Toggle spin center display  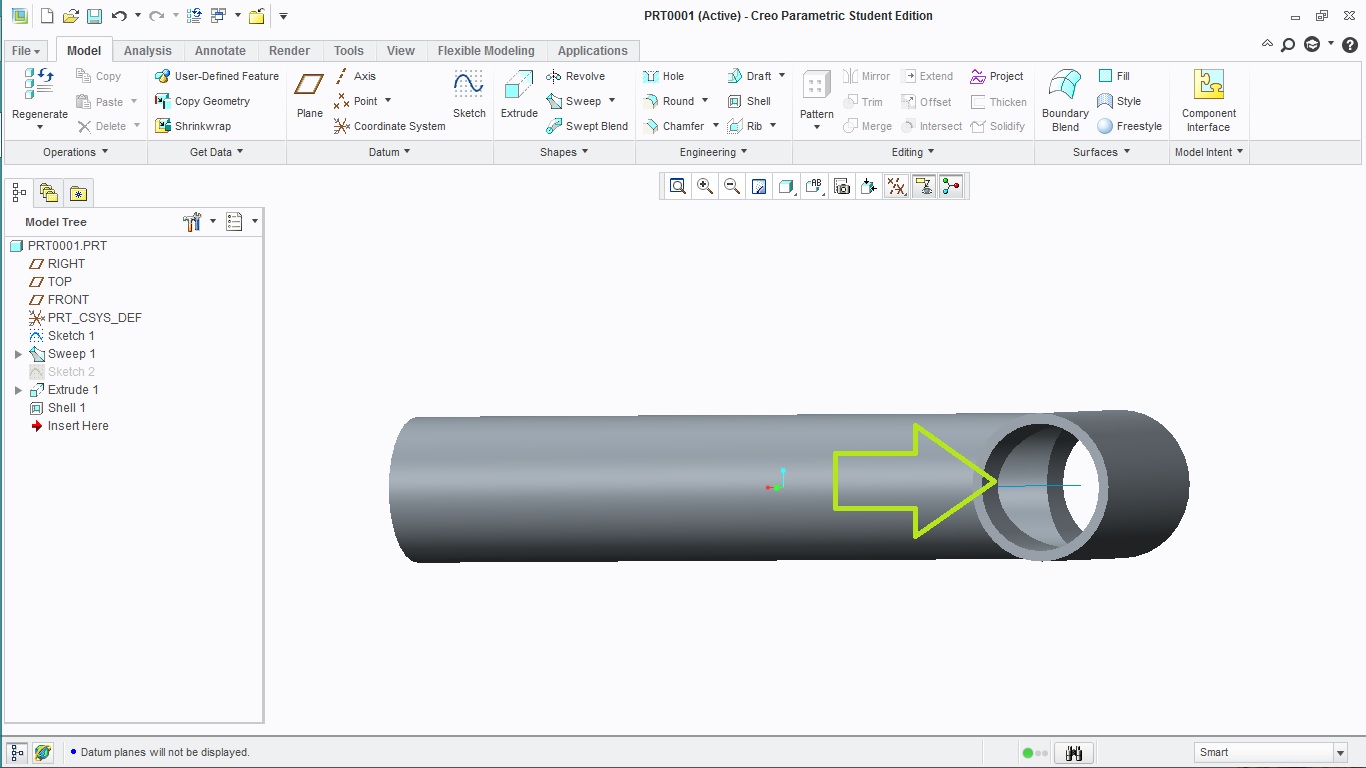click(x=951, y=186)
